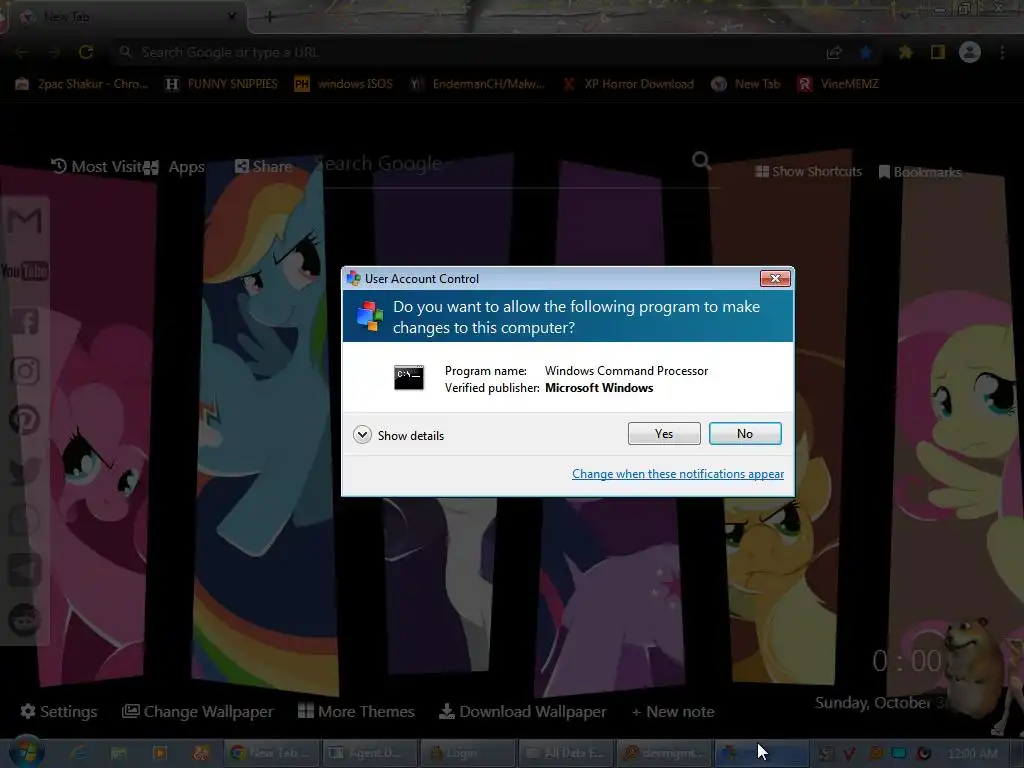Image resolution: width=1024 pixels, height=768 pixels.
Task: Open New Tab bookmark in bookmarks bar
Action: 746,84
